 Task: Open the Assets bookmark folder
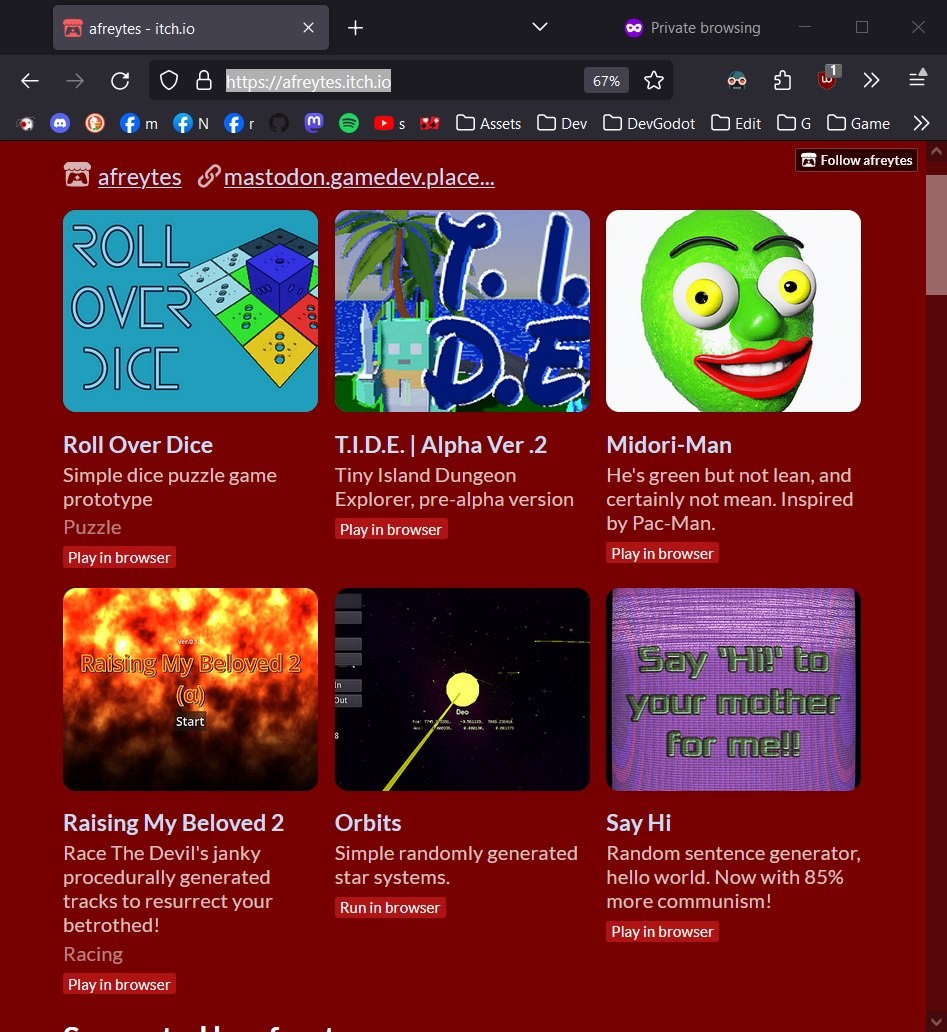(488, 123)
